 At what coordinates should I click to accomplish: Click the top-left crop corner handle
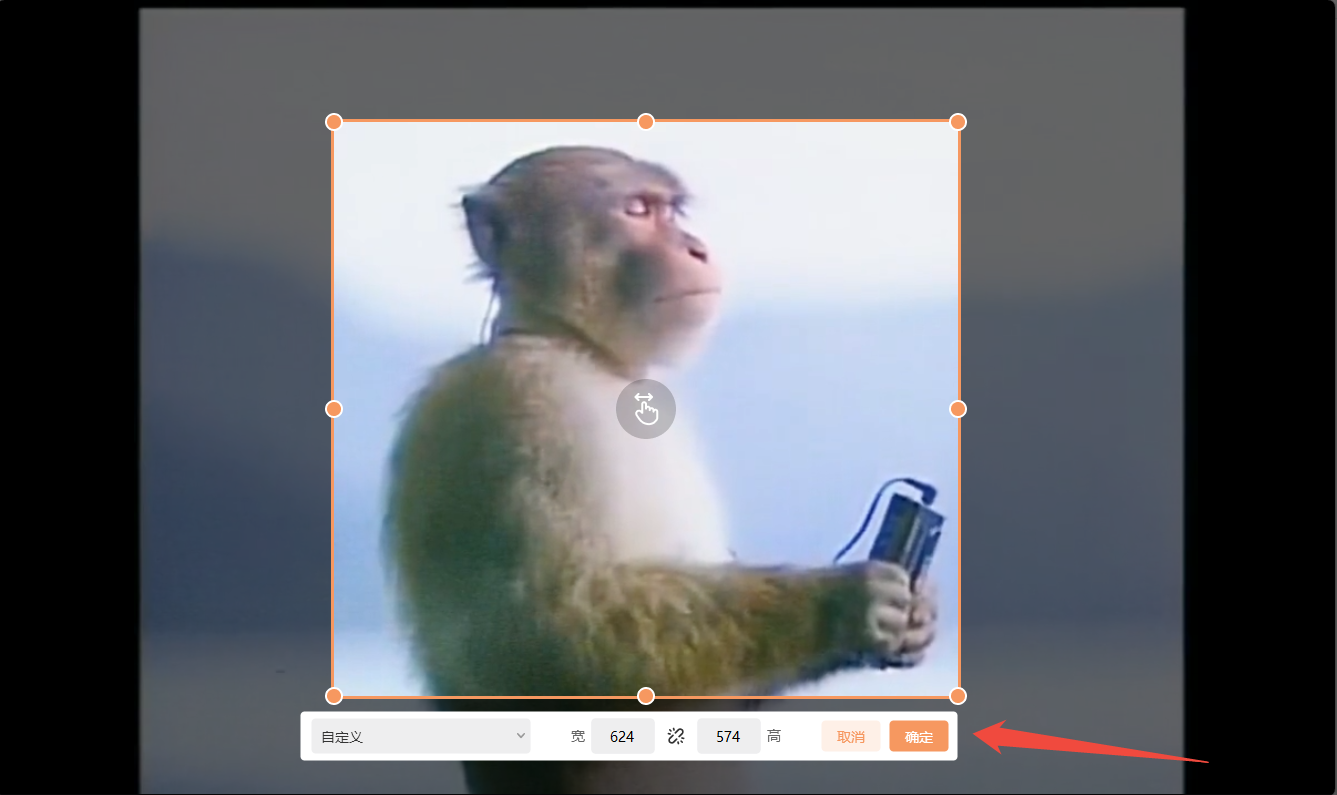click(334, 122)
